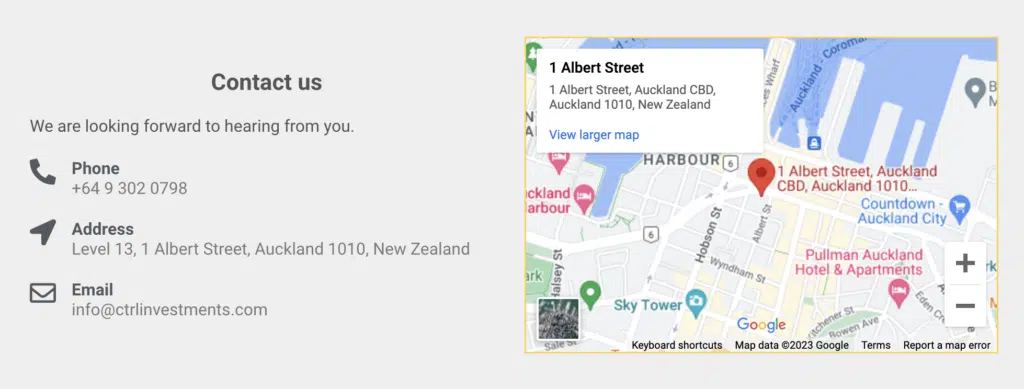
Task: Click the Countdown shopping cart icon
Action: click(x=960, y=207)
